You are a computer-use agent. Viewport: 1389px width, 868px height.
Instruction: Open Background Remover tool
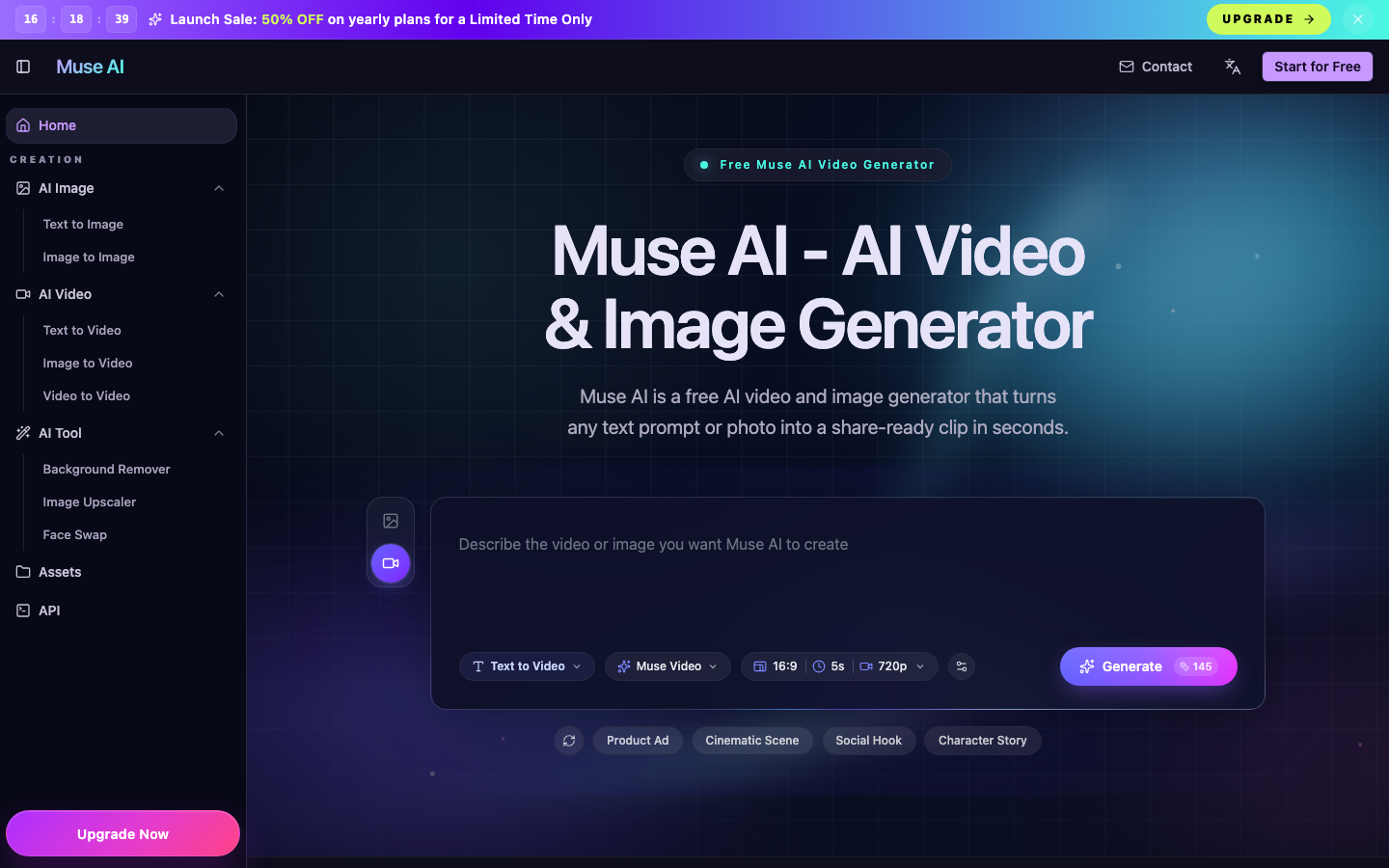tap(106, 469)
